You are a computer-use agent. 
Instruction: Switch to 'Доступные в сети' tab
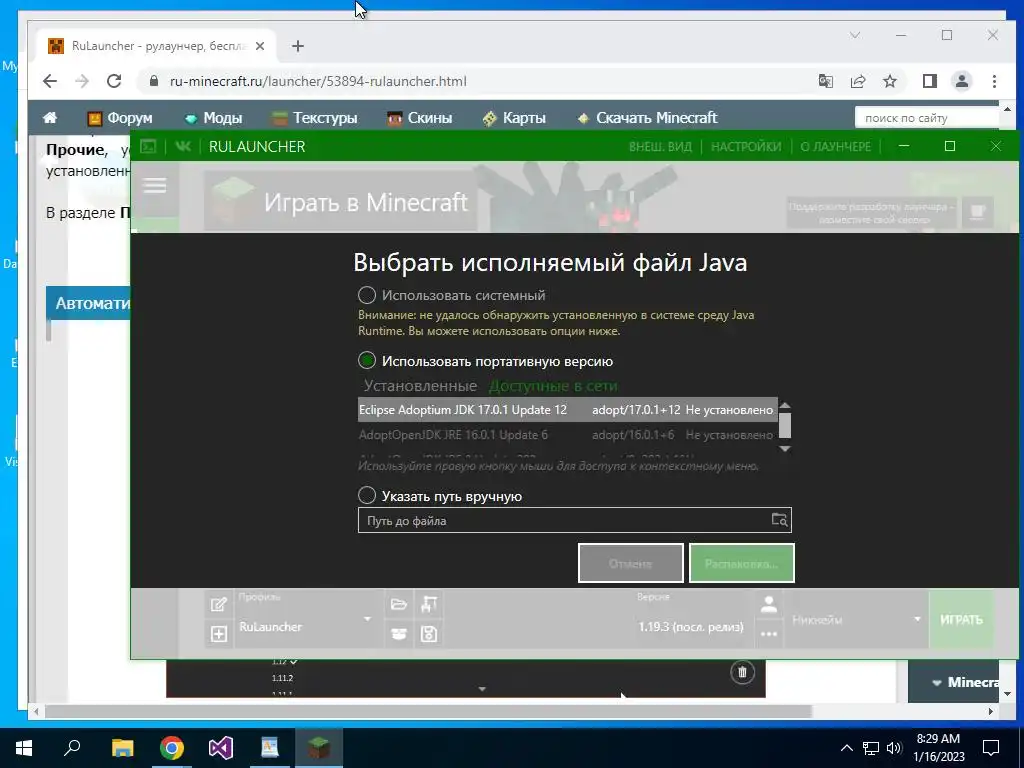pos(553,386)
